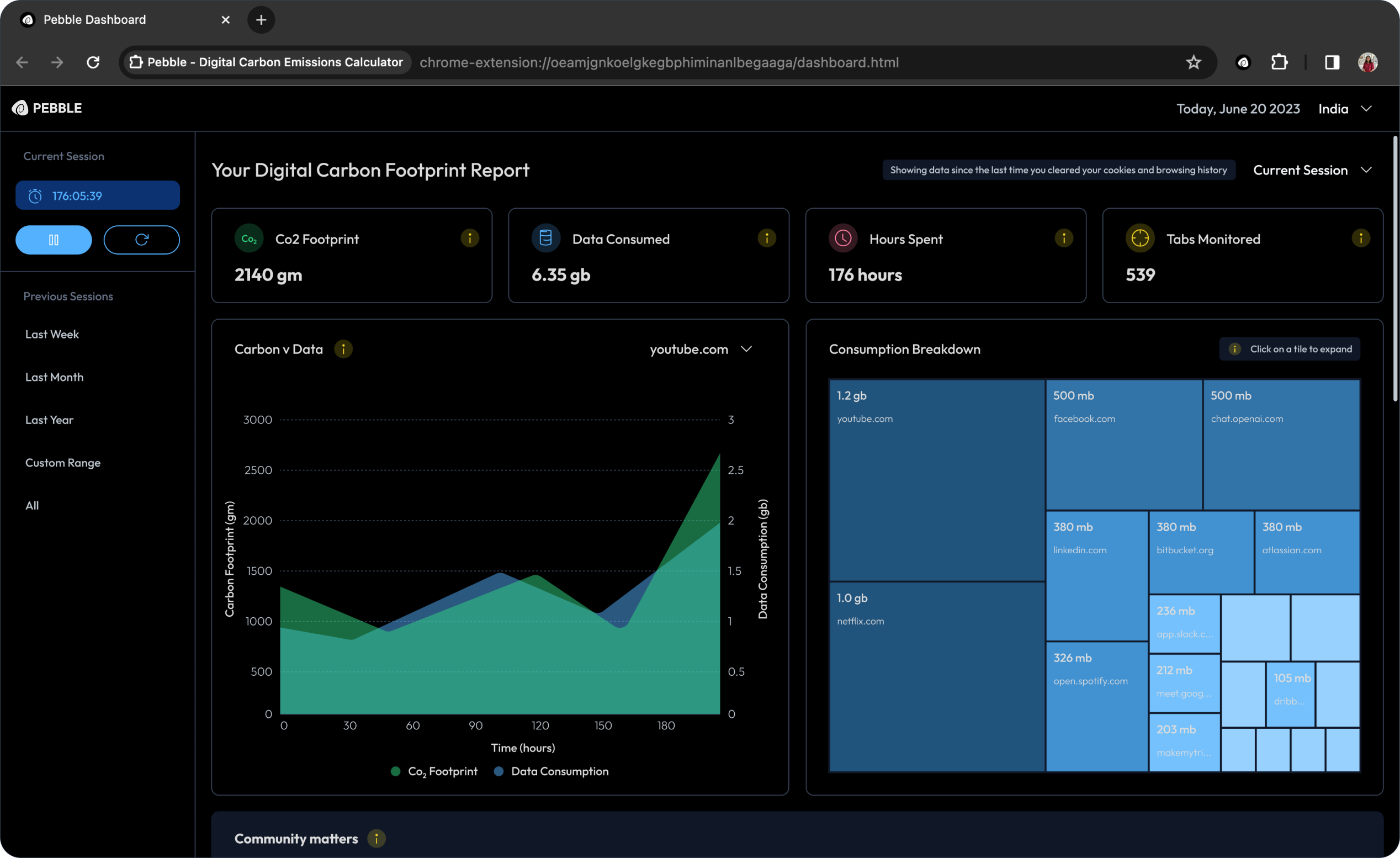Screen dimensions: 1400x858
Task: Show info for Community matters section
Action: click(x=376, y=838)
